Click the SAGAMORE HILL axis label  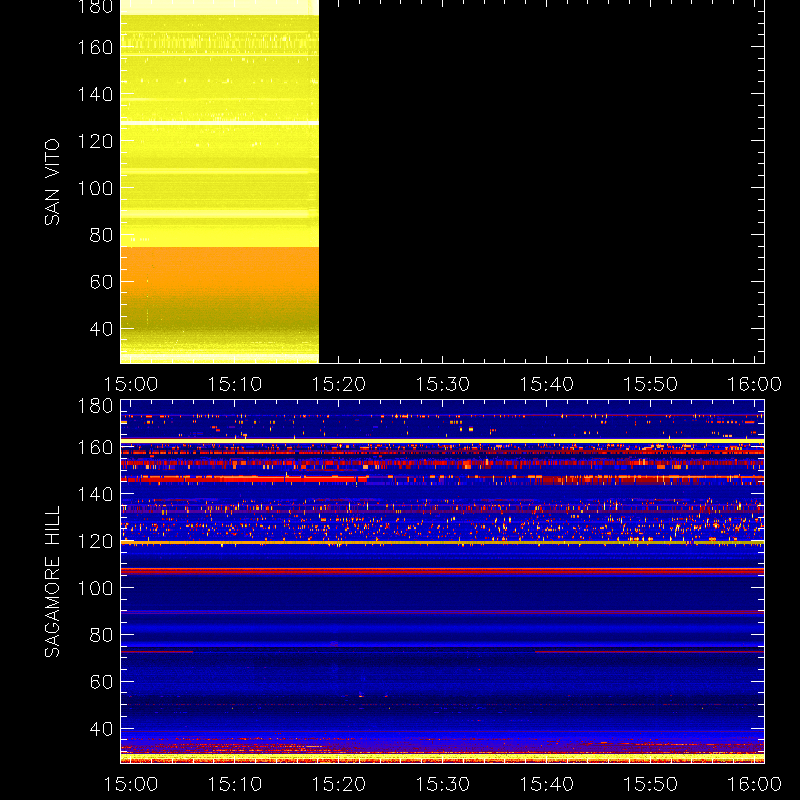click(x=52, y=582)
